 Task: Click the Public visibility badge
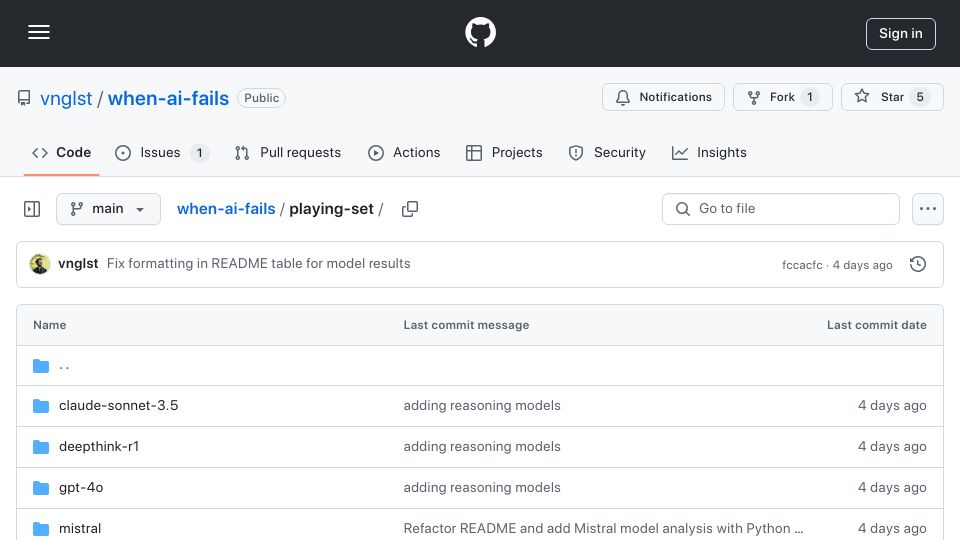pyautogui.click(x=261, y=98)
